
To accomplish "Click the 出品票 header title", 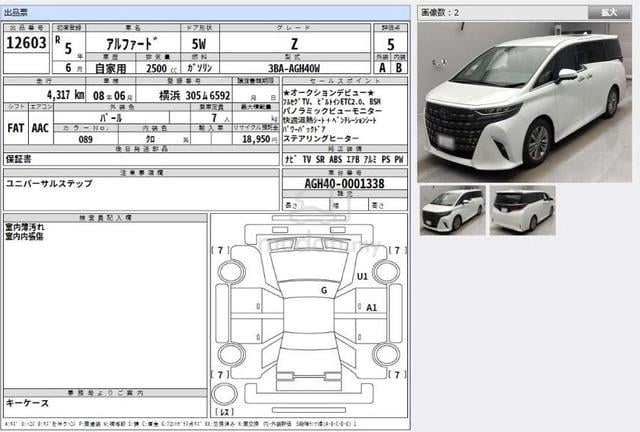I will click(16, 13).
